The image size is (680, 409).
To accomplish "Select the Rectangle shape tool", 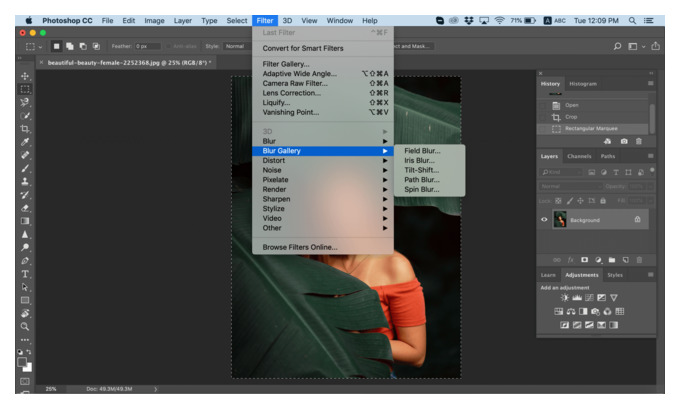I will pos(25,300).
